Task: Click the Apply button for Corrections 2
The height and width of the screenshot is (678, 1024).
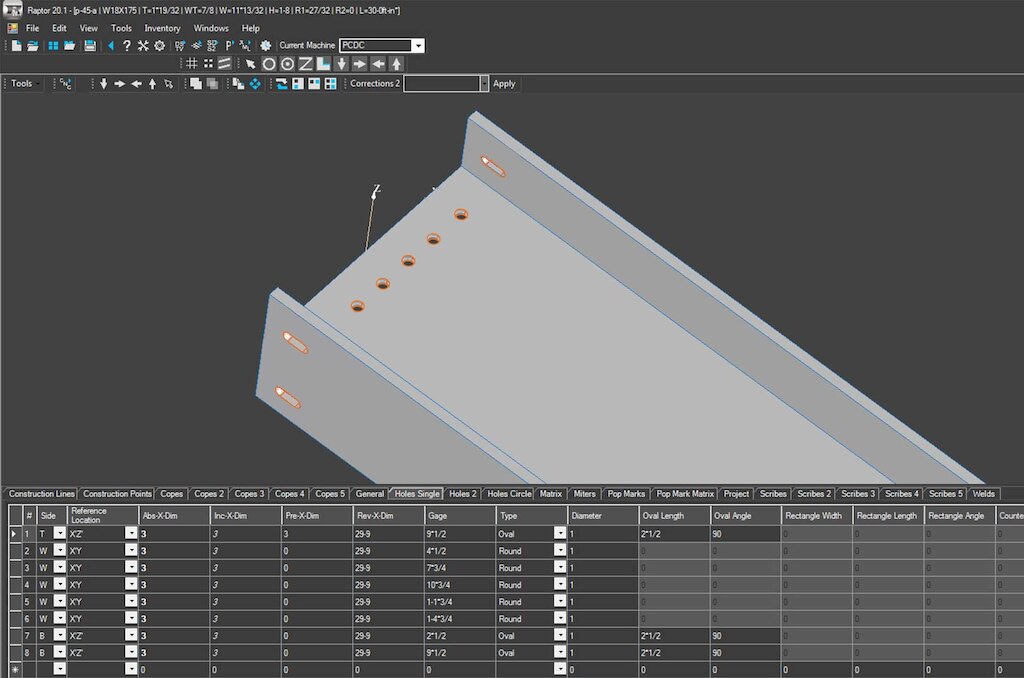Action: coord(504,84)
